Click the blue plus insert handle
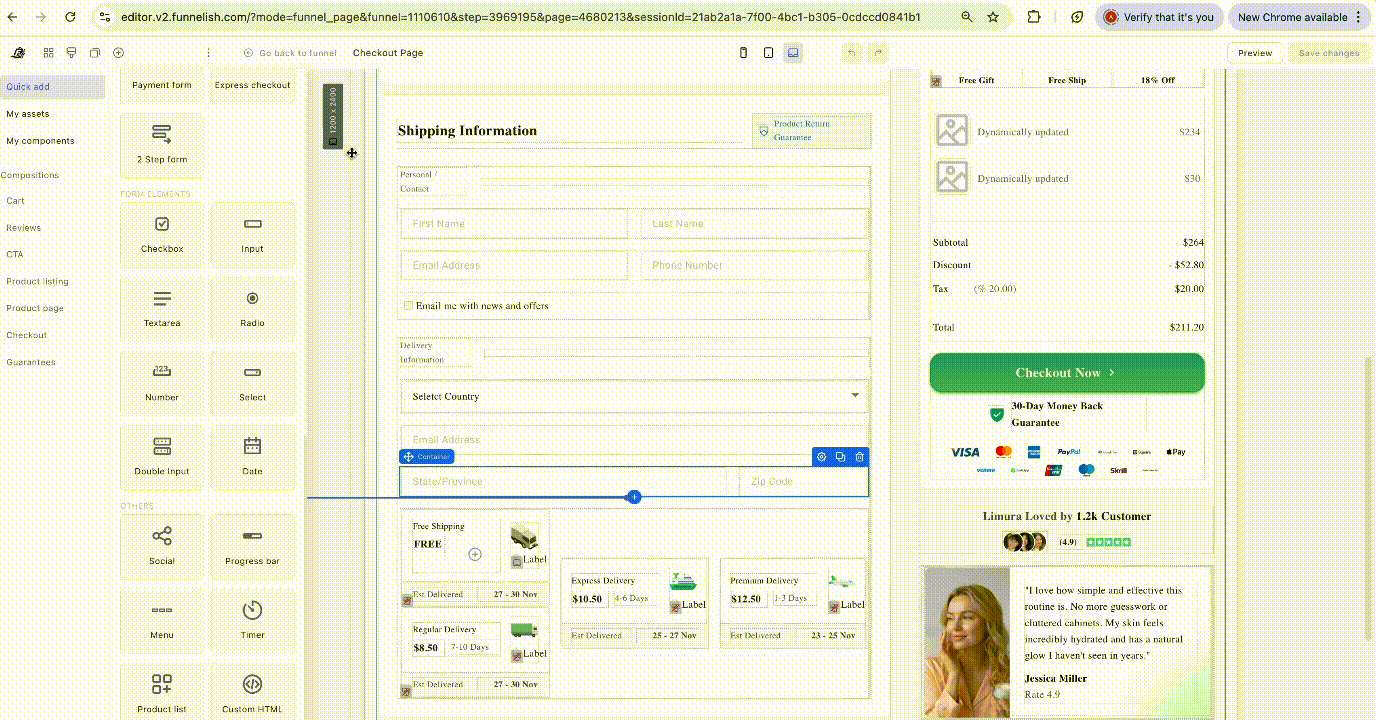1376x720 pixels. [634, 497]
